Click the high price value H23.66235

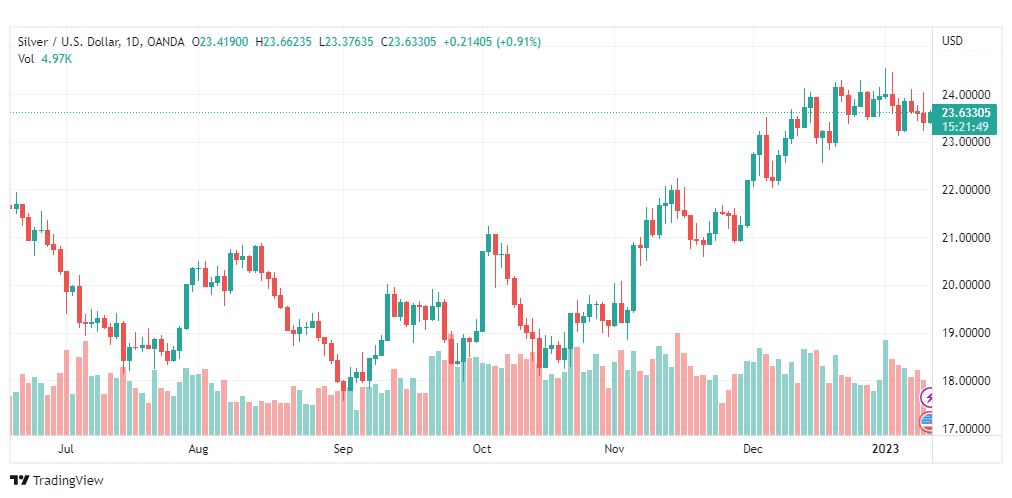coord(283,41)
